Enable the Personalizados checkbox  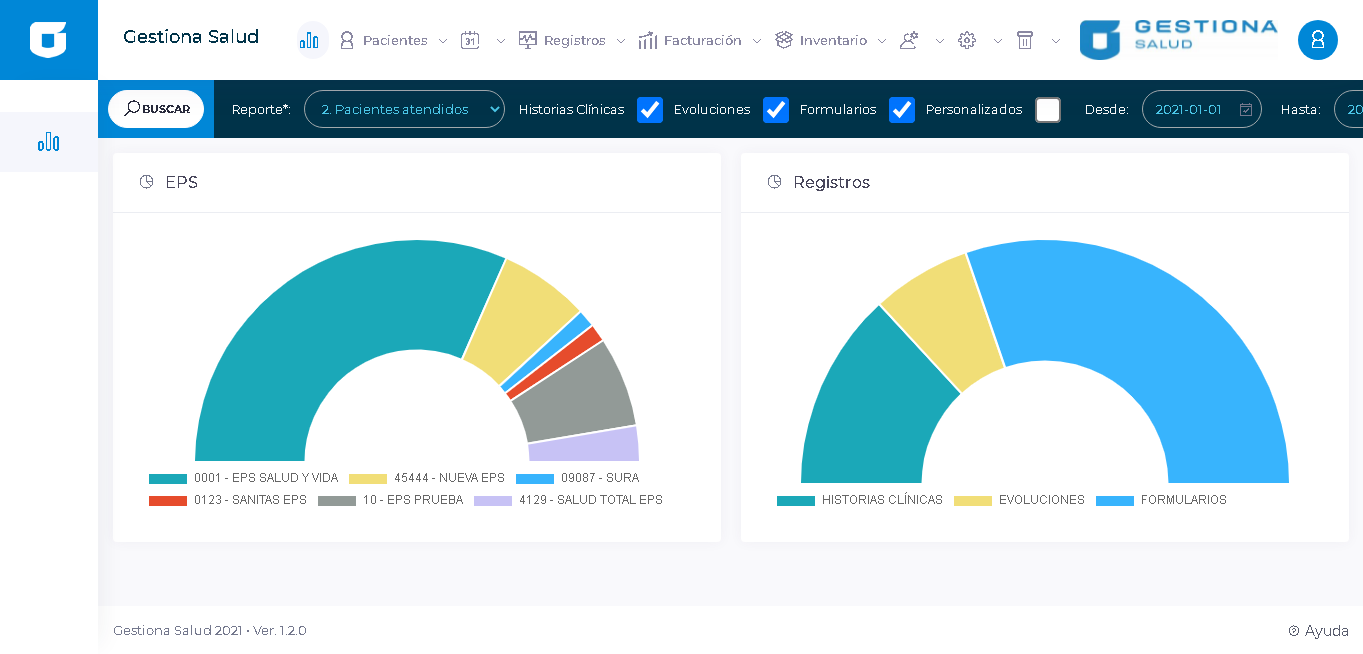1047,110
